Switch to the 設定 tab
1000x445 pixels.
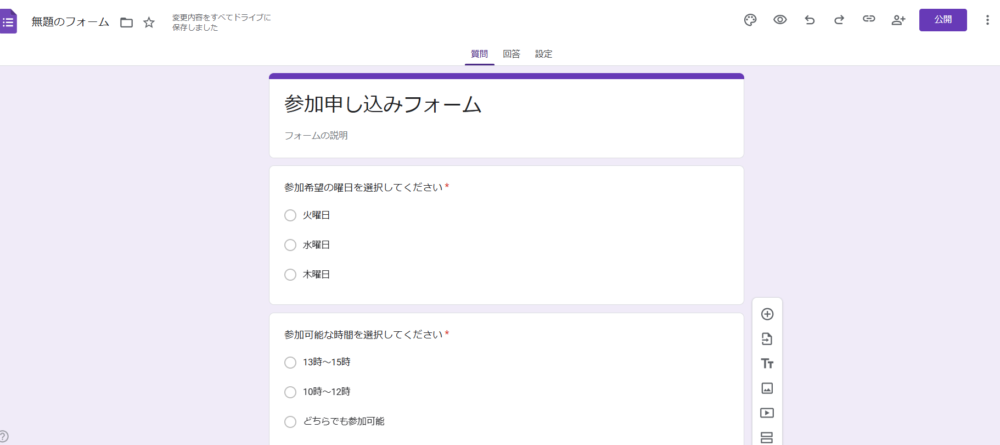pos(543,54)
